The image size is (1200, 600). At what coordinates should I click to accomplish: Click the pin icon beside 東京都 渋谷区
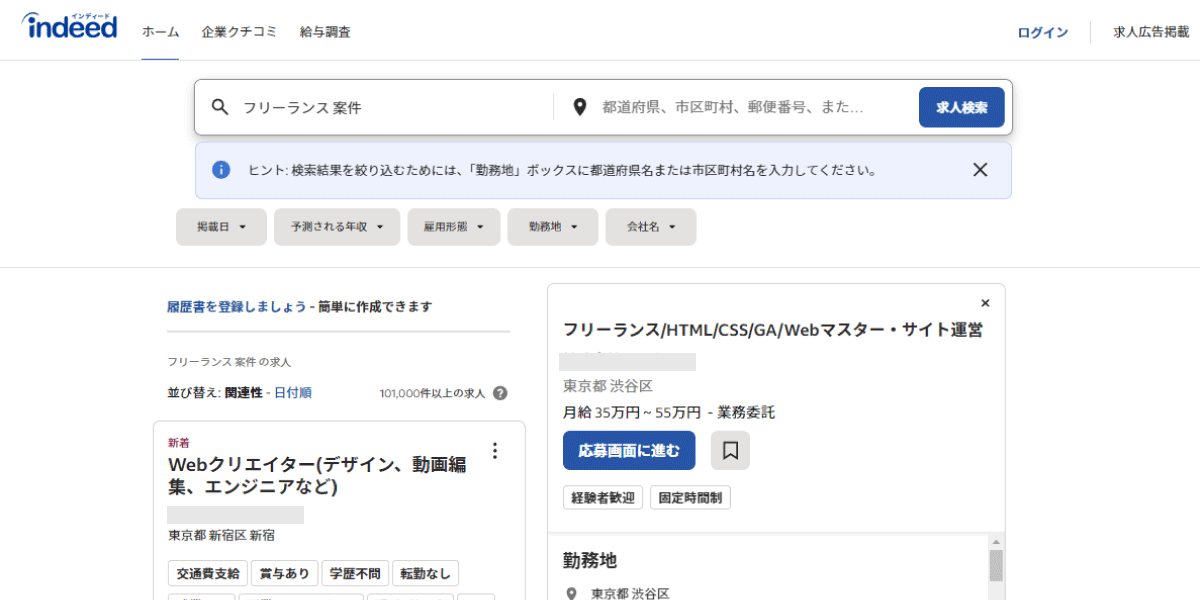(x=571, y=593)
